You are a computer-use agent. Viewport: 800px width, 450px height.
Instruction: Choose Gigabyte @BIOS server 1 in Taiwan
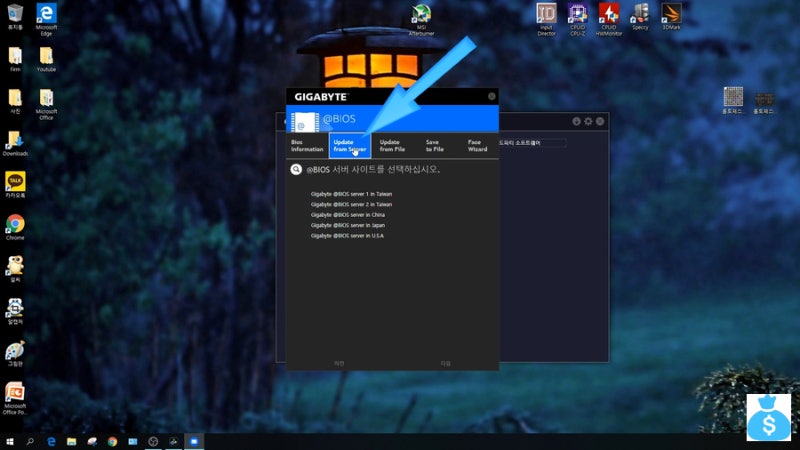[x=352, y=194]
